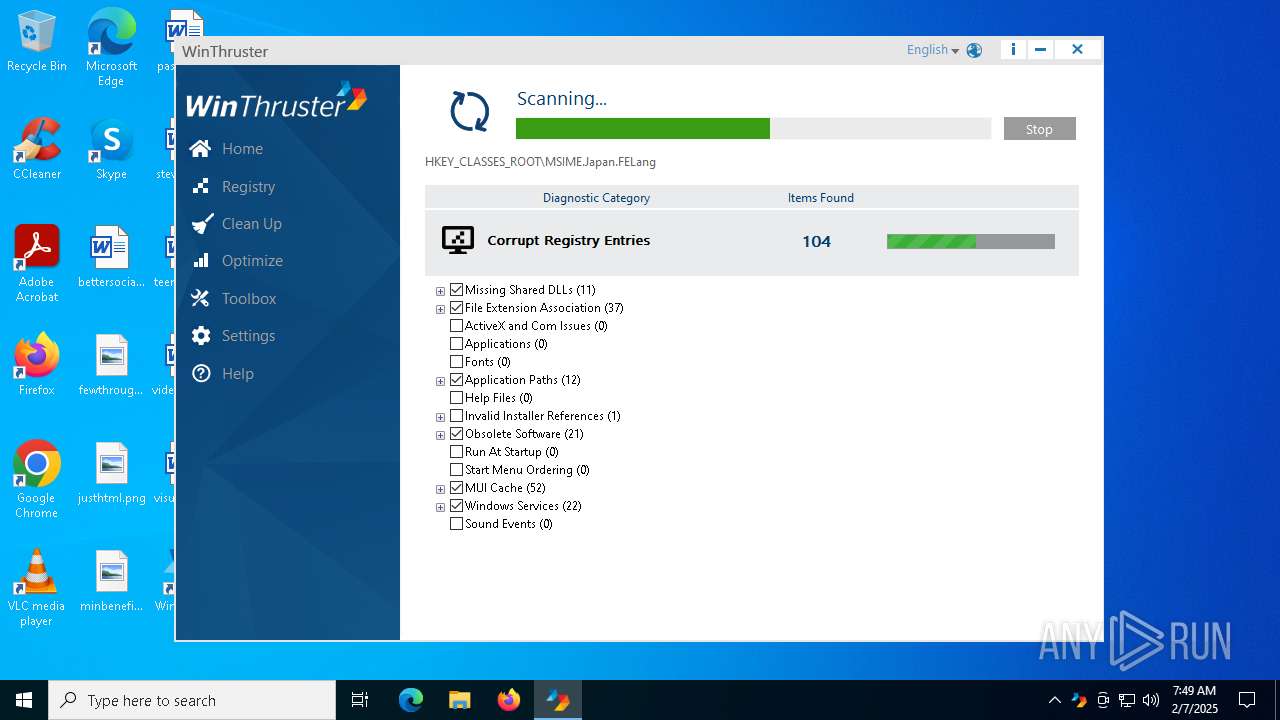The image size is (1280, 720).
Task: Open the Clean Up broom icon
Action: 201,223
